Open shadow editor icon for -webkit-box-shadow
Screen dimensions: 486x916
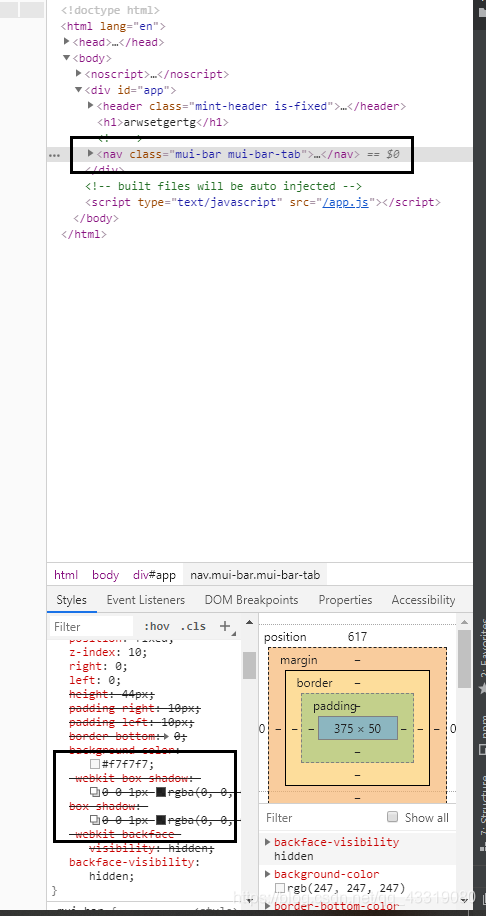tap(95, 792)
